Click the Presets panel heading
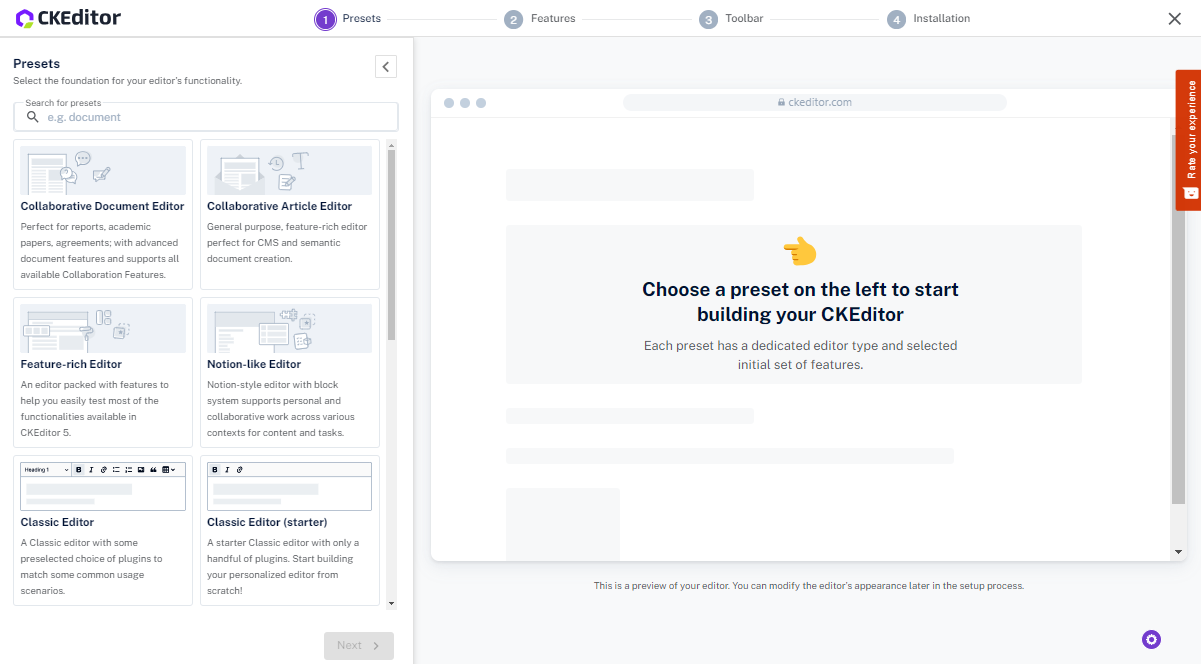Image resolution: width=1201 pixels, height=664 pixels. click(x=37, y=63)
